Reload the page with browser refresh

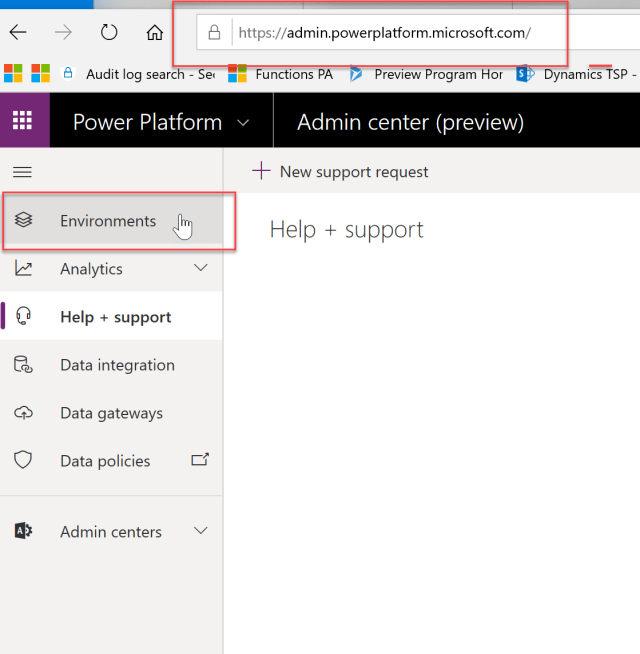click(x=108, y=32)
